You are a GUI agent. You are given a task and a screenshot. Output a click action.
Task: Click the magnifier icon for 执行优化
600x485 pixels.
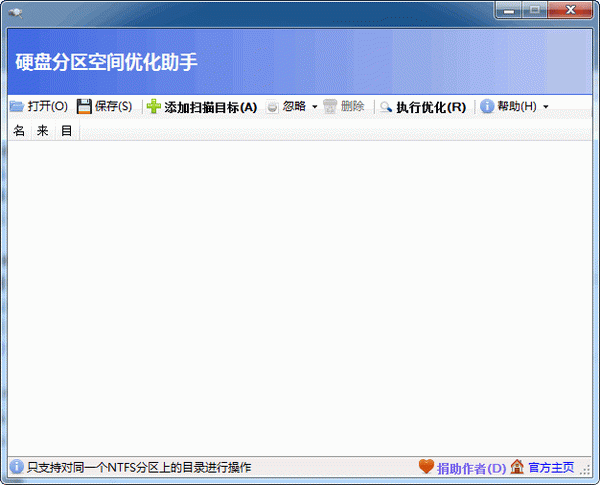pyautogui.click(x=386, y=107)
